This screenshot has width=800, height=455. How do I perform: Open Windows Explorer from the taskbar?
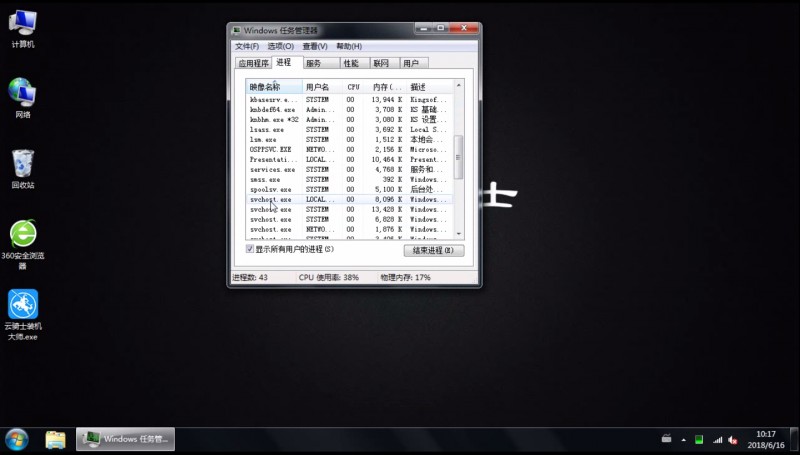pyautogui.click(x=55, y=439)
